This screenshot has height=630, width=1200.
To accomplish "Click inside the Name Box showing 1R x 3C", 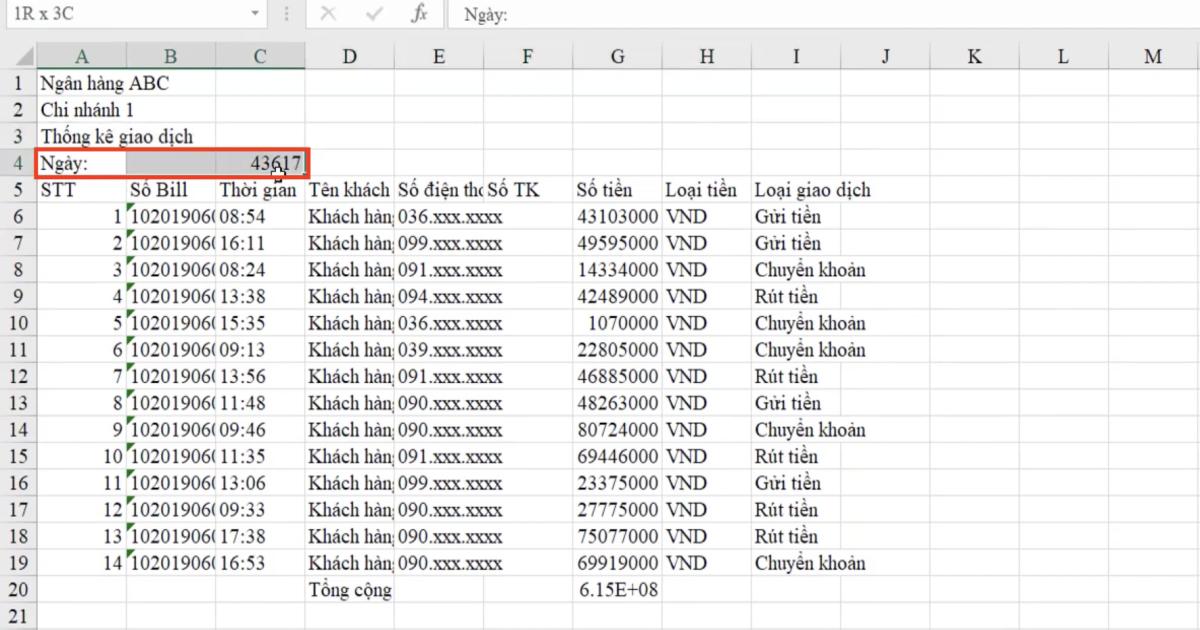I will (120, 15).
